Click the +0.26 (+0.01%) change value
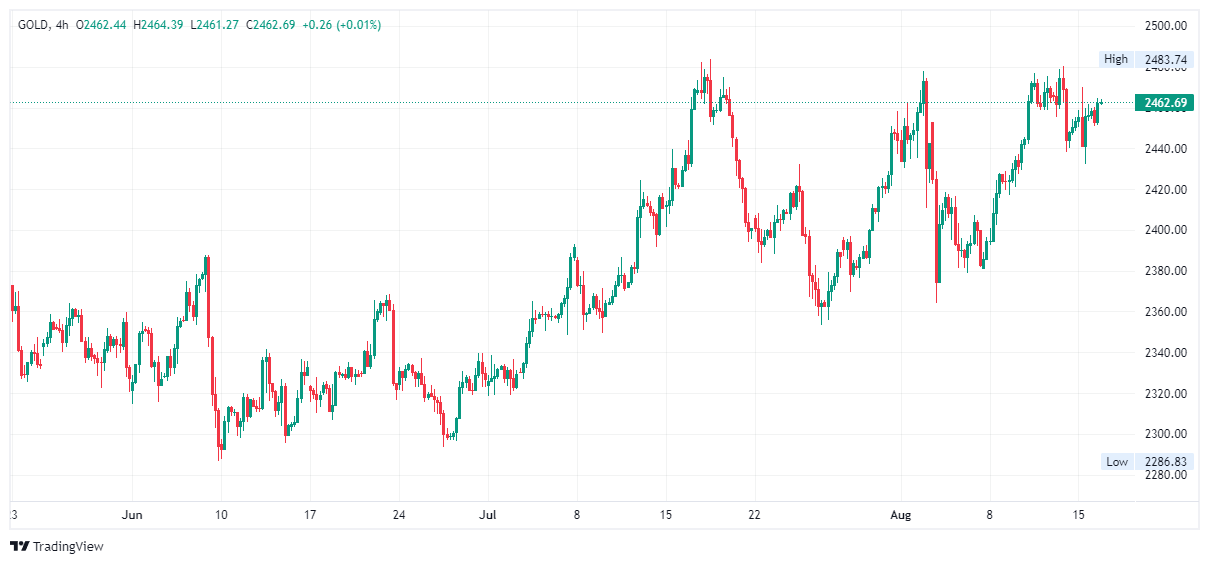 [341, 25]
